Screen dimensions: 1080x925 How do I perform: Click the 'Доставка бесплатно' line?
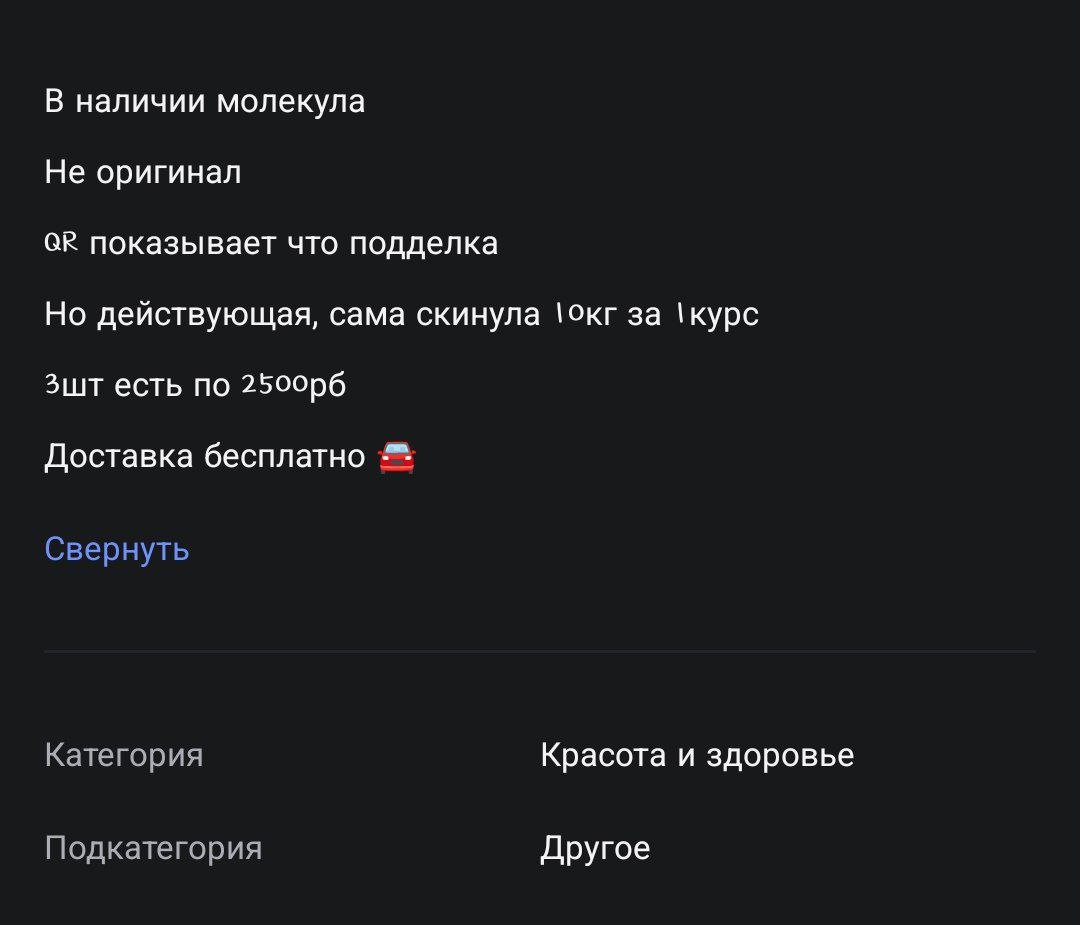pos(205,455)
